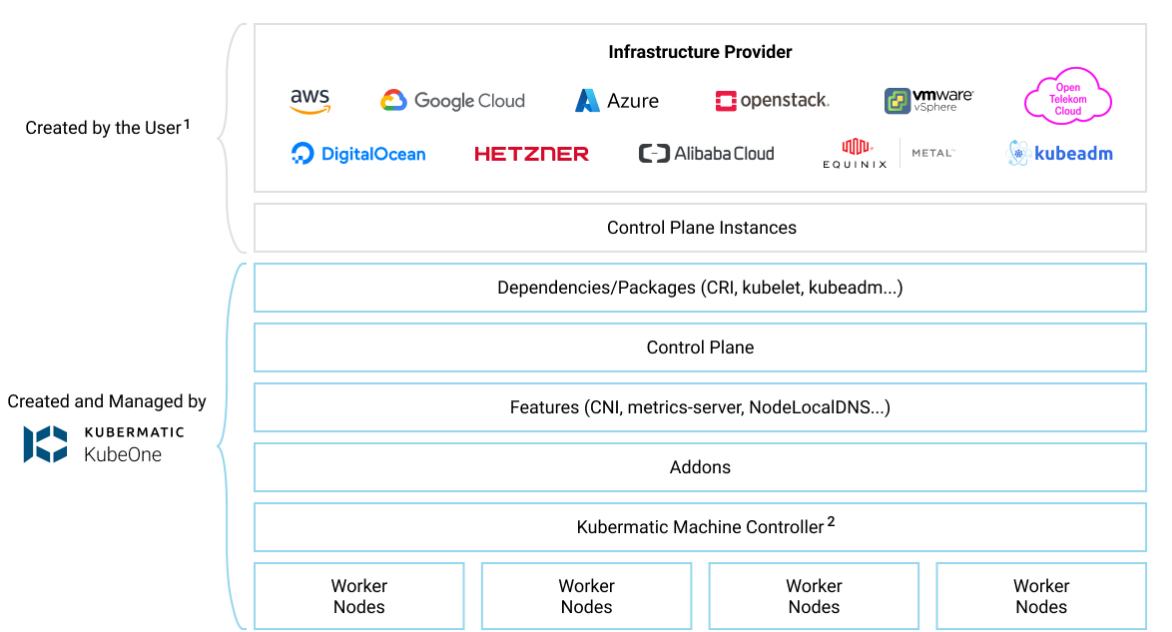
Task: Select the Control Plane layer
Action: click(x=700, y=348)
